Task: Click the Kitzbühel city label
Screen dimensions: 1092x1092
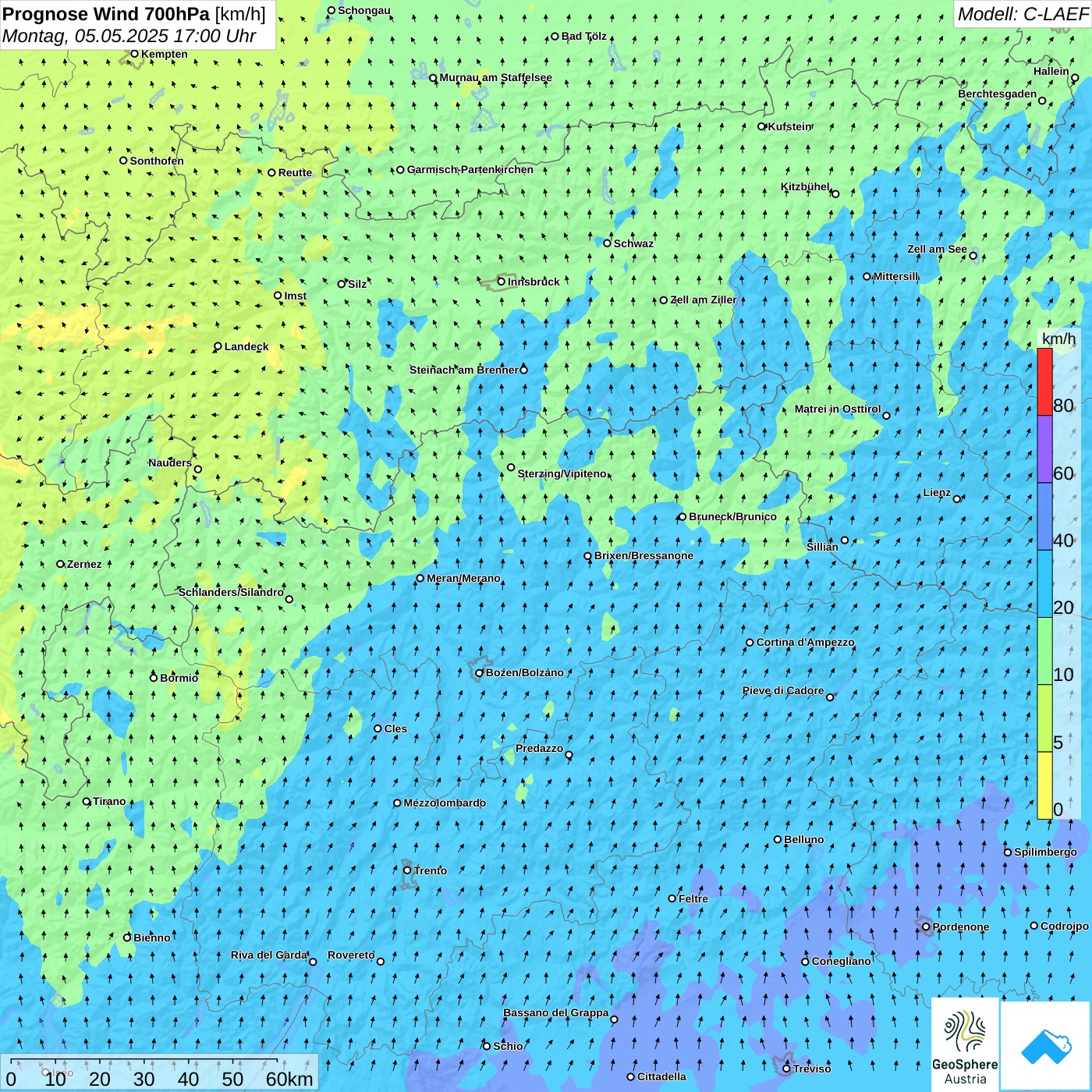Action: pyautogui.click(x=805, y=186)
